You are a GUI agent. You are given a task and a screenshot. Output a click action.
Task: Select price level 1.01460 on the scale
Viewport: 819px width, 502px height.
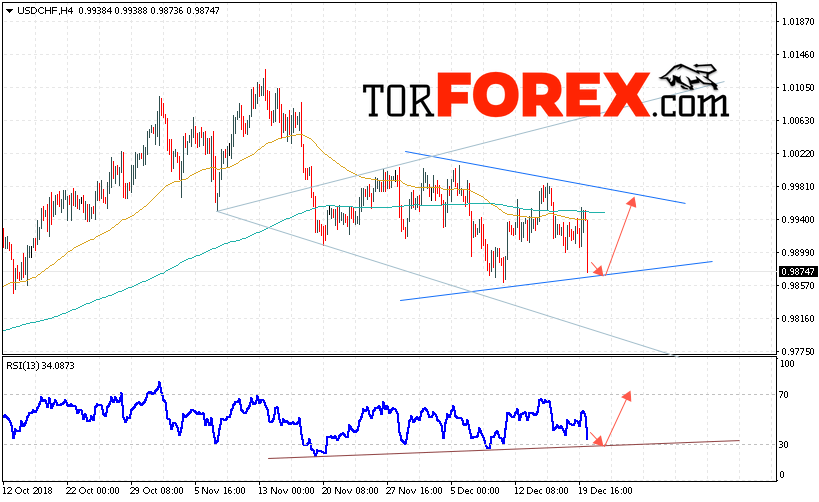(x=798, y=54)
